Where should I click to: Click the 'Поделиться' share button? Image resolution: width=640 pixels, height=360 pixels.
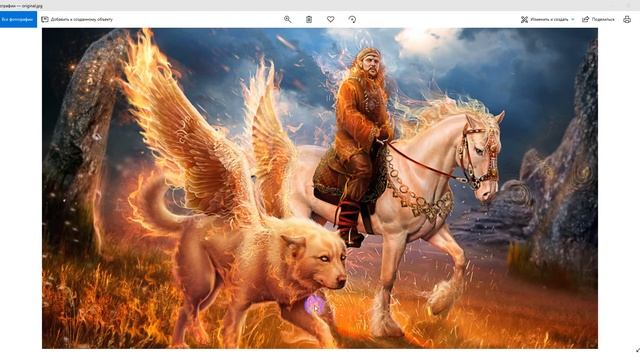coord(598,19)
